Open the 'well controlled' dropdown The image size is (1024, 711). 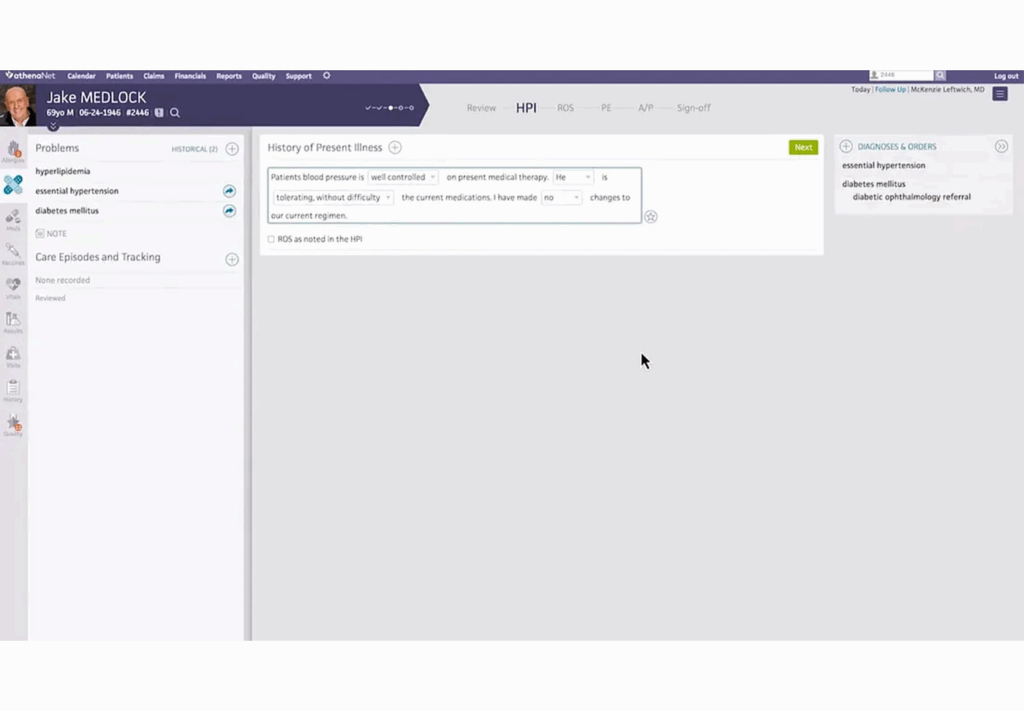(x=403, y=177)
